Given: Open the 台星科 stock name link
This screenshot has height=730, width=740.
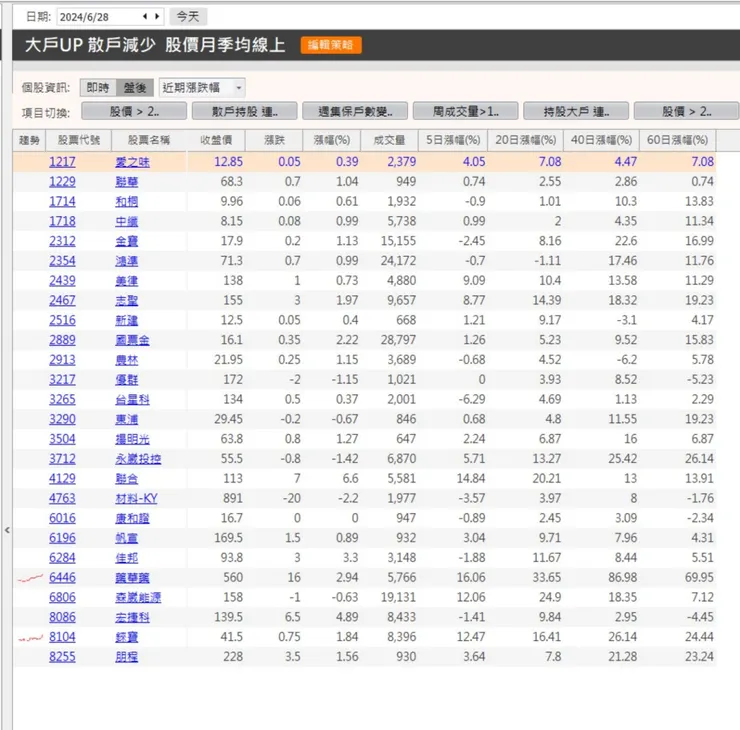Looking at the screenshot, I should click(133, 400).
